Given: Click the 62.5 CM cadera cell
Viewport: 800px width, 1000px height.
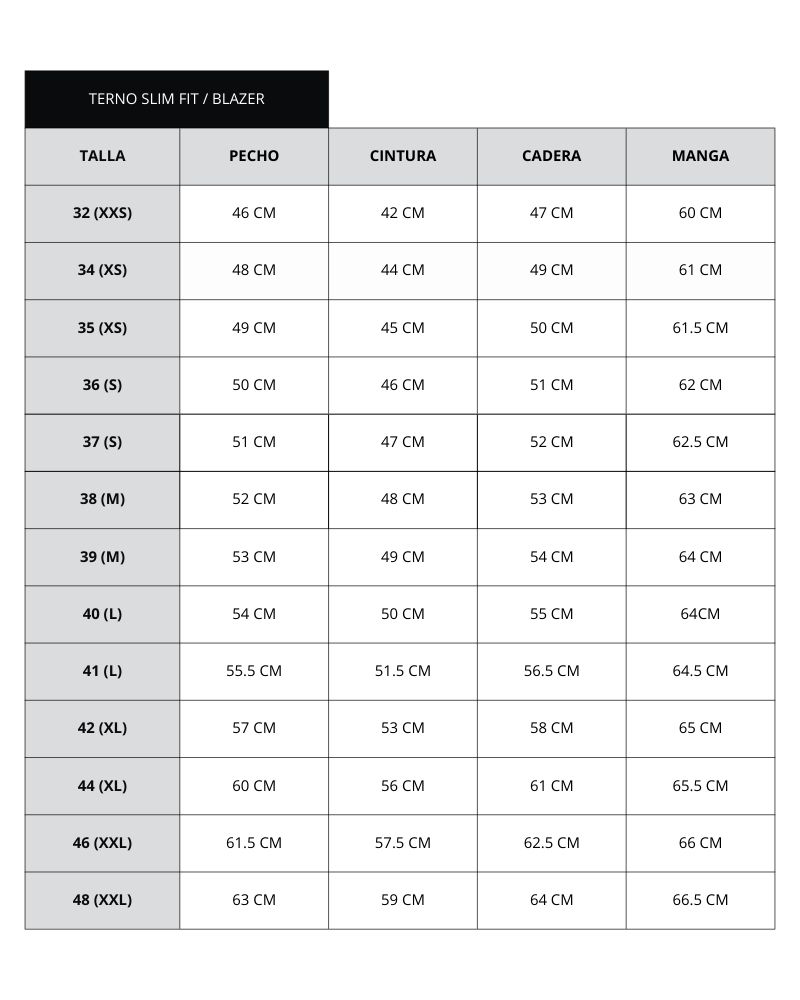Looking at the screenshot, I should tap(551, 843).
